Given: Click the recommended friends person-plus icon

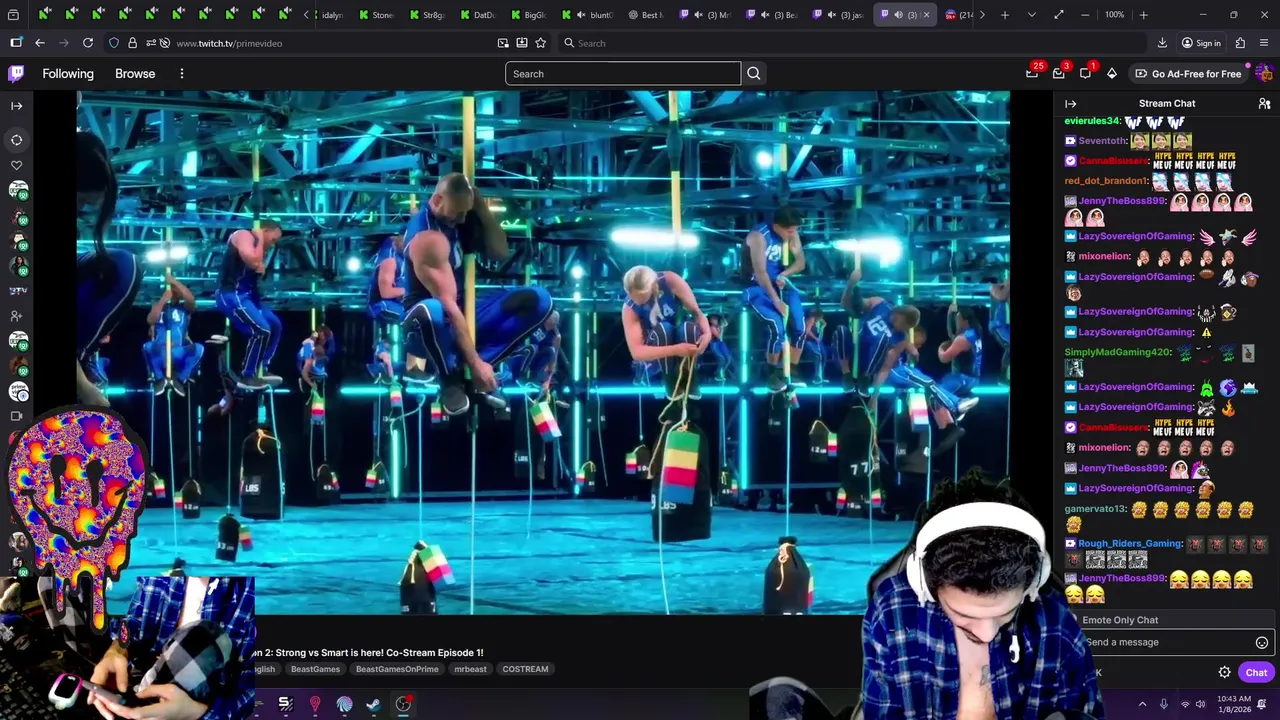Looking at the screenshot, I should (x=16, y=316).
